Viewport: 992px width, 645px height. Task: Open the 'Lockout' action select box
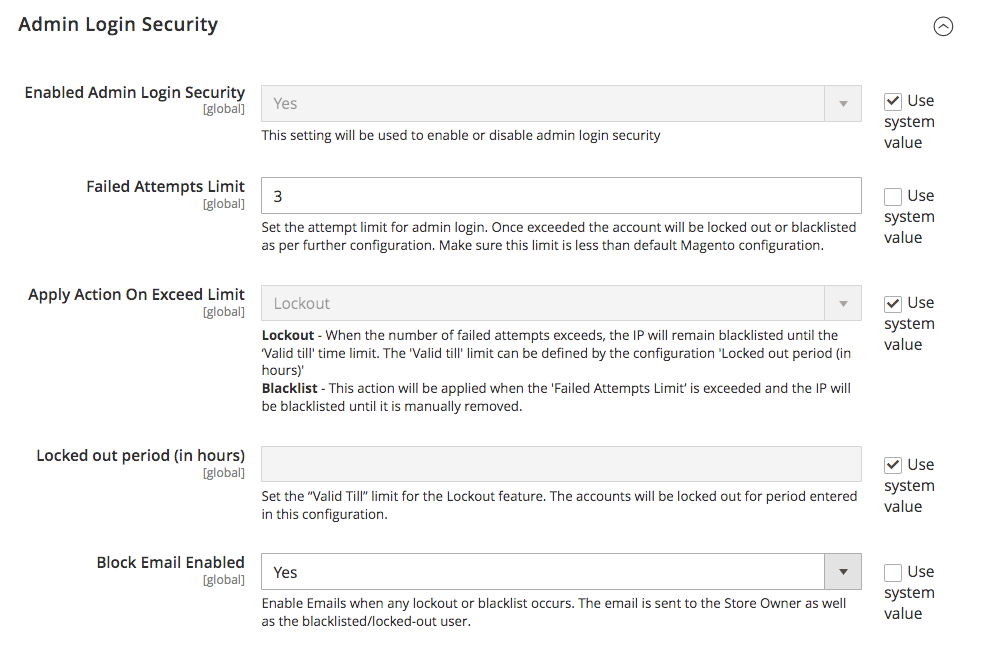pyautogui.click(x=542, y=303)
